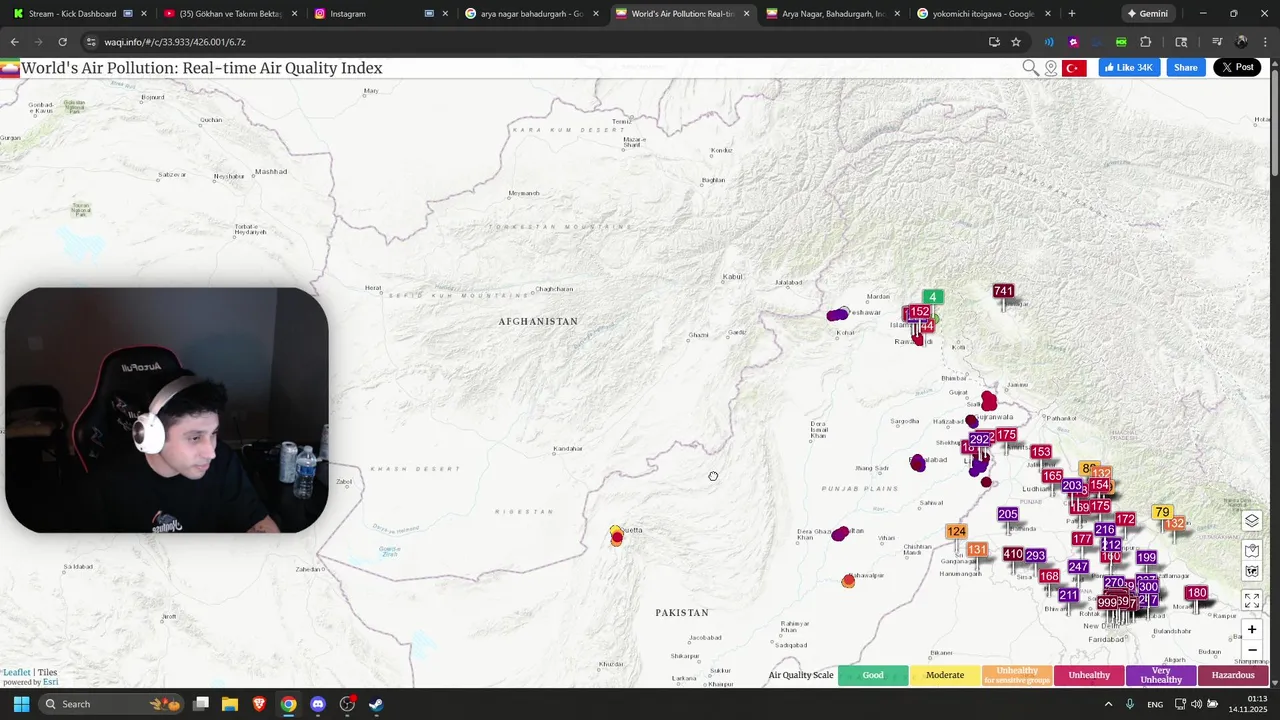Image resolution: width=1280 pixels, height=720 pixels.
Task: Click the address bar URL
Action: coord(175,42)
